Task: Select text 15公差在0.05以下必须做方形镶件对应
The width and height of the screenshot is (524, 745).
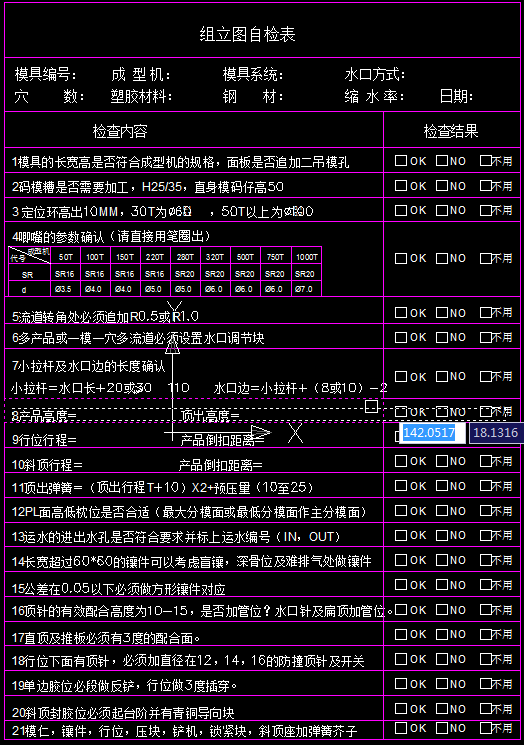Action: (118, 589)
